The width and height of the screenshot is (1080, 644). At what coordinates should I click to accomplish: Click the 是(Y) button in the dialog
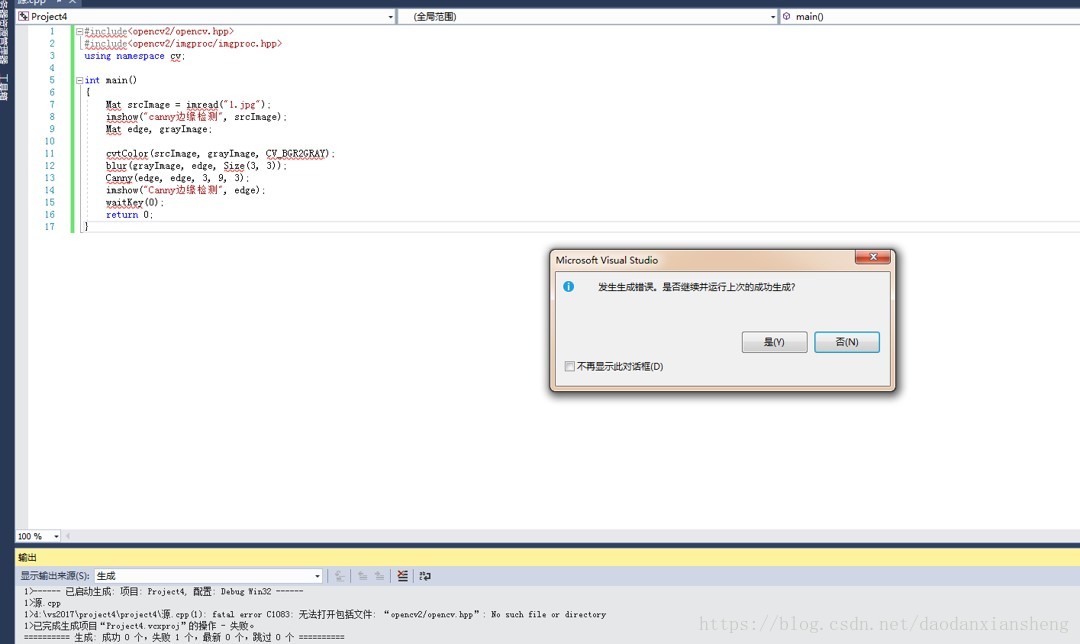[x=774, y=342]
